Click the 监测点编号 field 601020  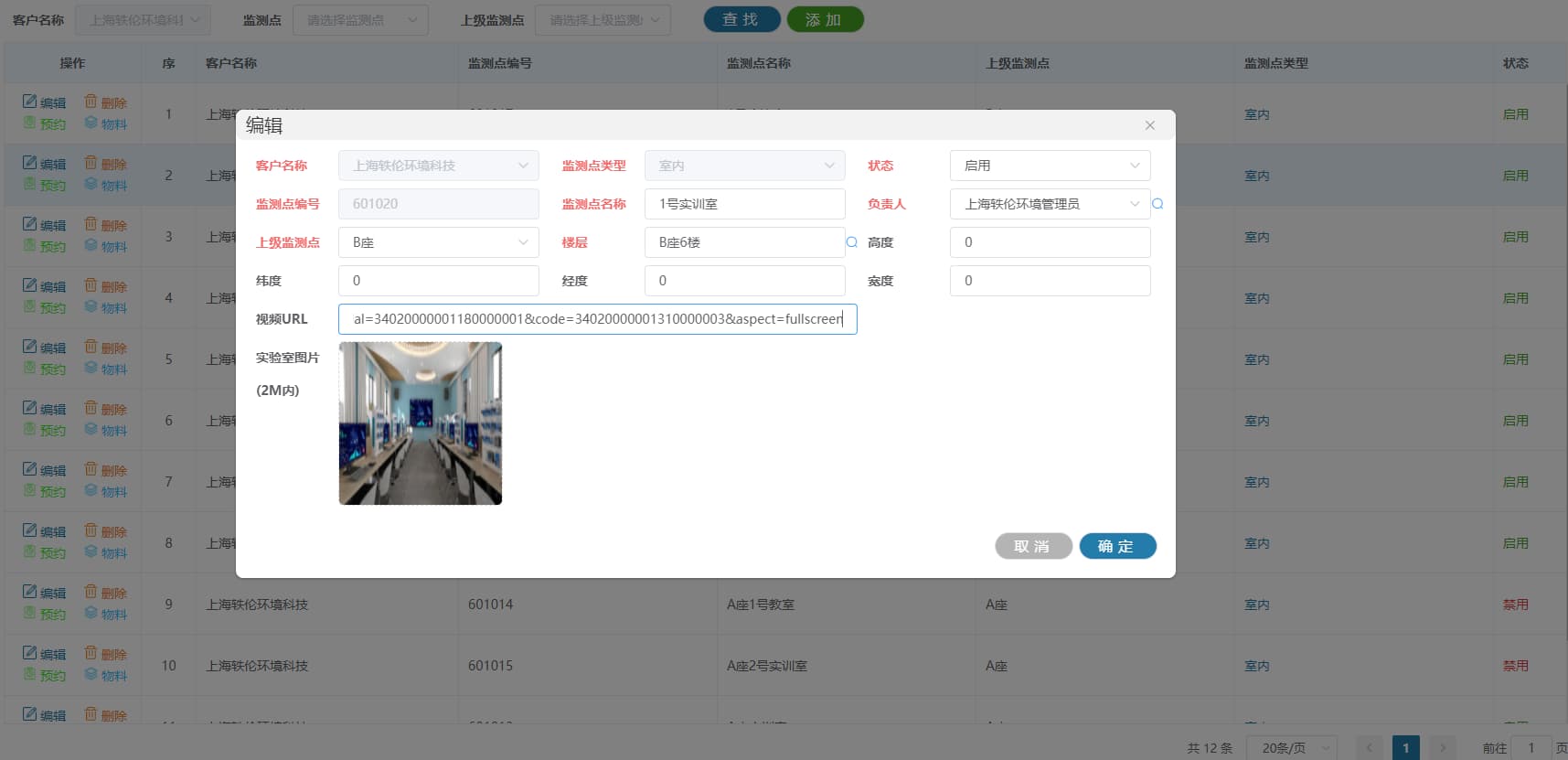[x=439, y=204]
